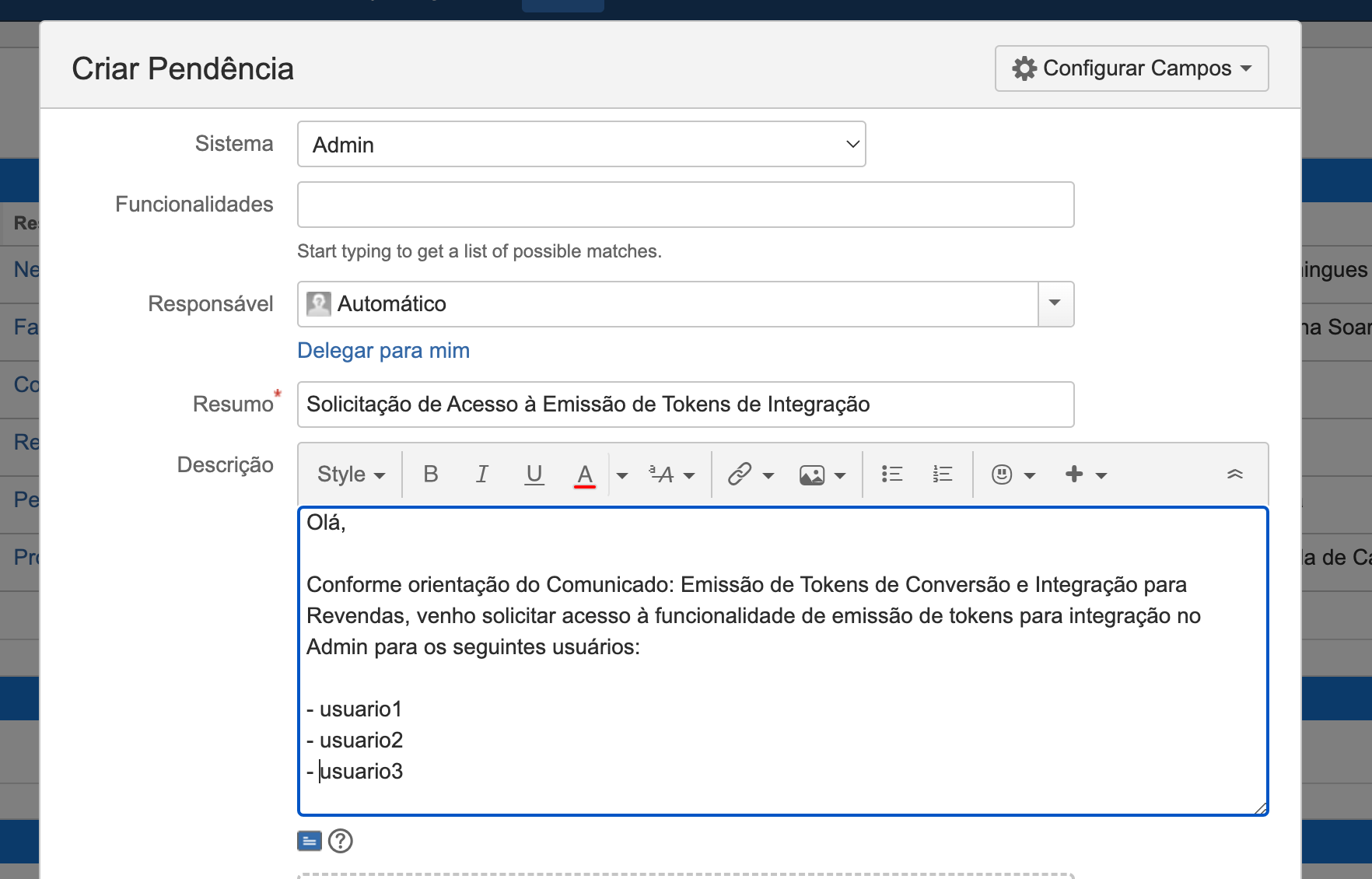Open the emoticon picker
The image size is (1372, 879).
[x=1013, y=475]
